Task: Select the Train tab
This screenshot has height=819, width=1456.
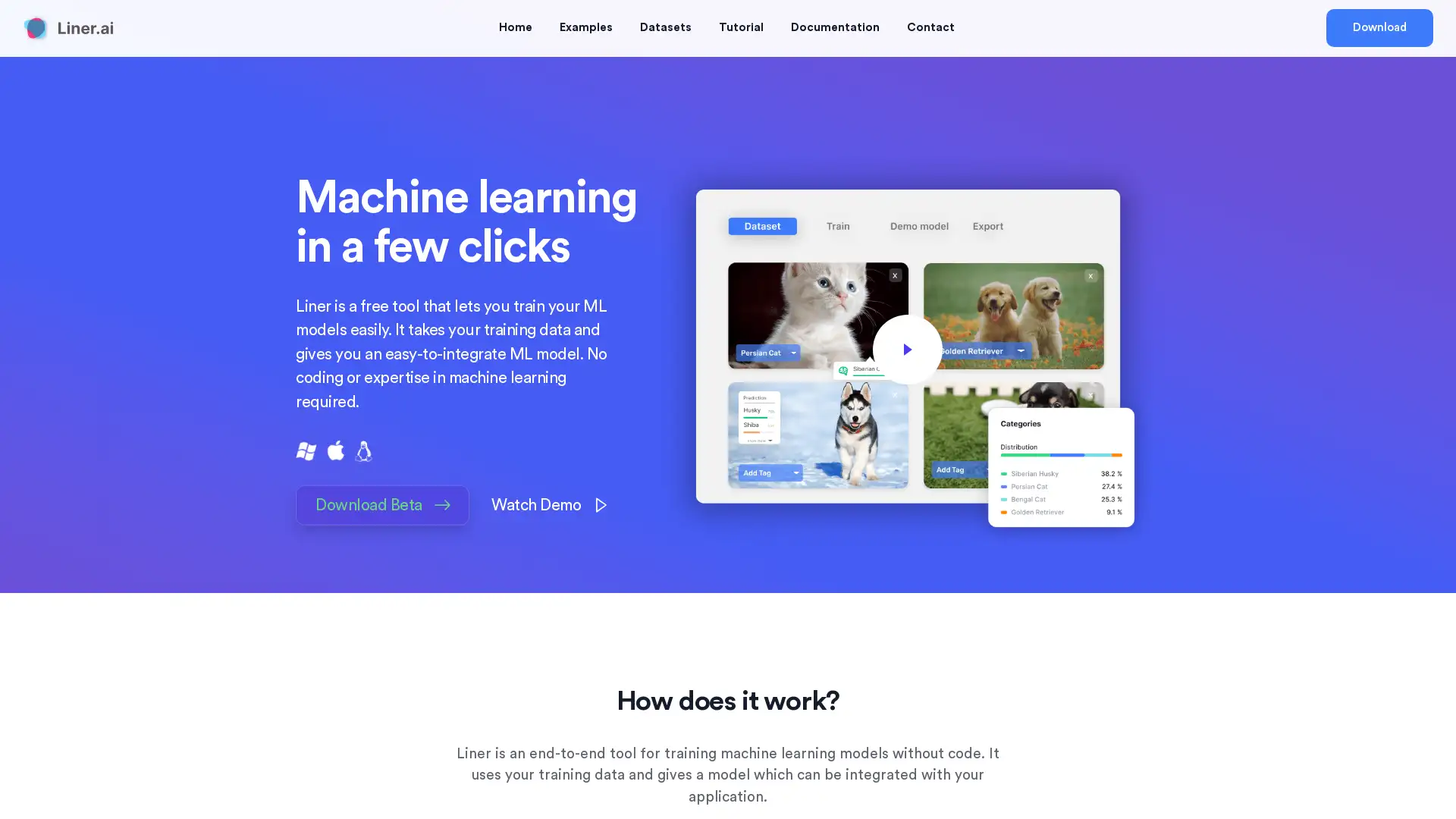Action: tap(838, 226)
